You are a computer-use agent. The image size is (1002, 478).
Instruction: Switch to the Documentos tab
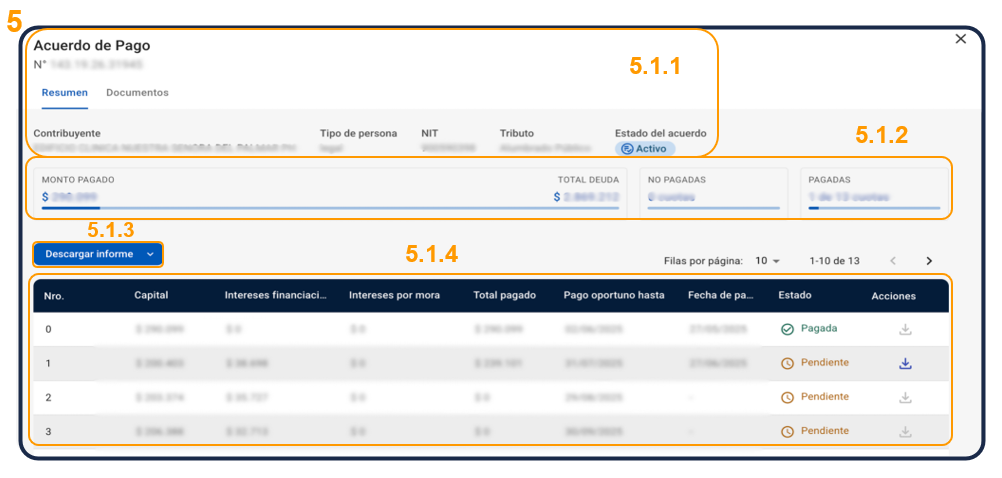click(x=137, y=93)
